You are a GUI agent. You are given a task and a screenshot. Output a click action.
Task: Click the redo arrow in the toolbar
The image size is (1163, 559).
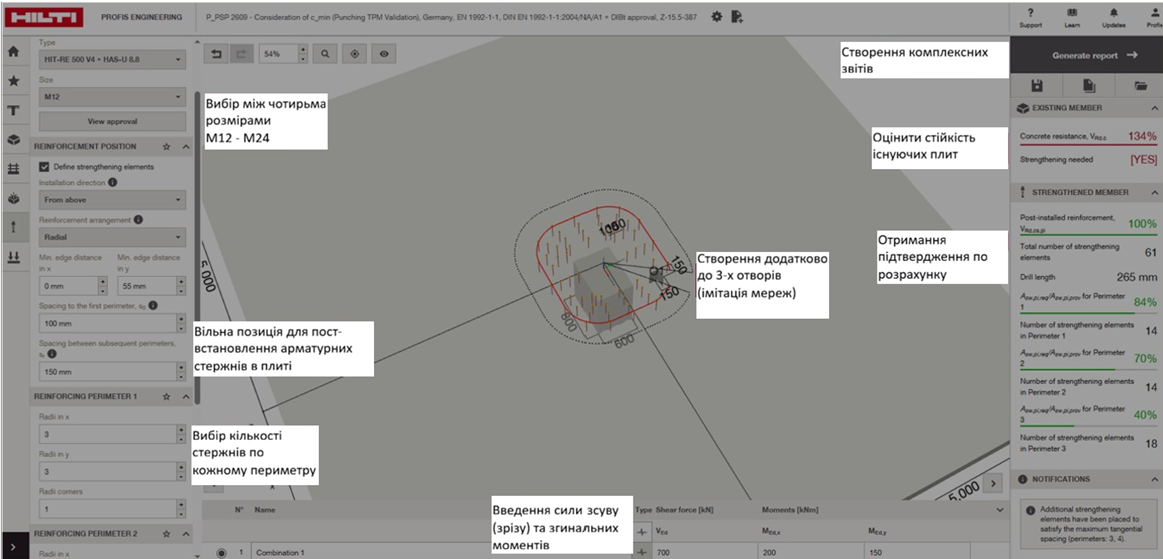click(x=241, y=53)
